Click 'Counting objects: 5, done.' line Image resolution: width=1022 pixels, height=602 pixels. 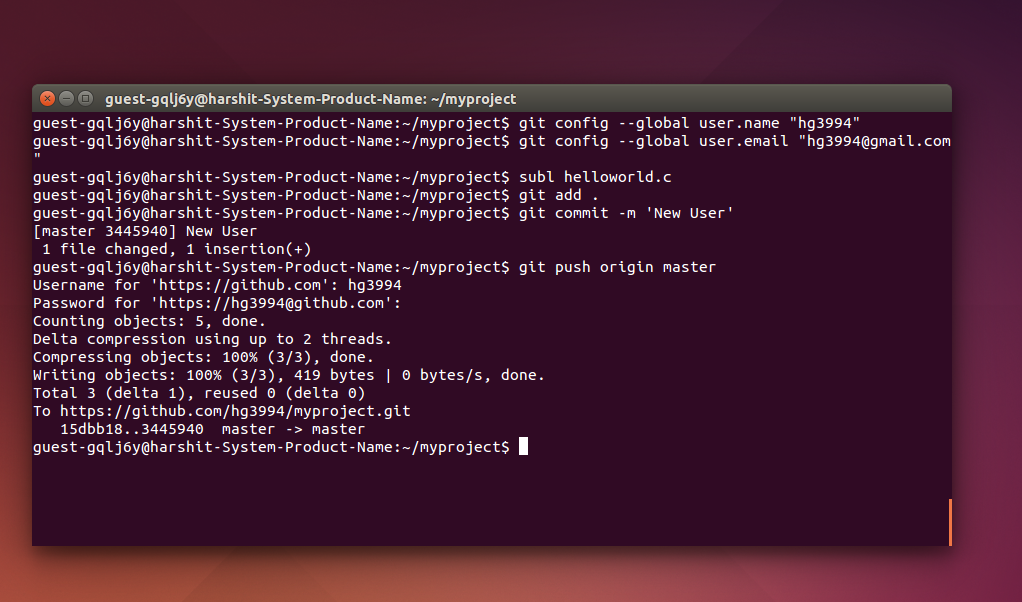[x=149, y=321]
